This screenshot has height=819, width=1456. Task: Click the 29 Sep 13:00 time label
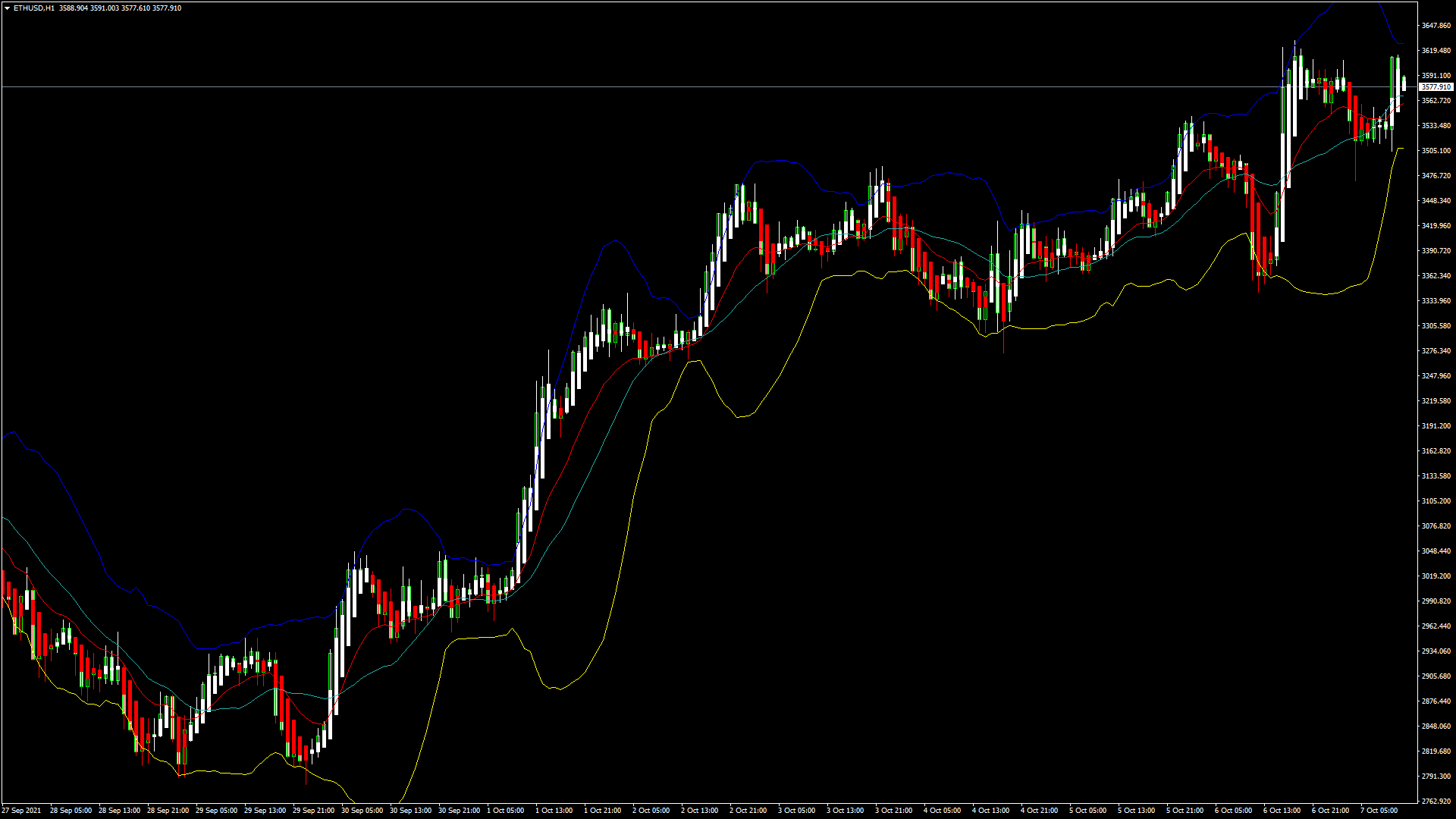[x=265, y=811]
